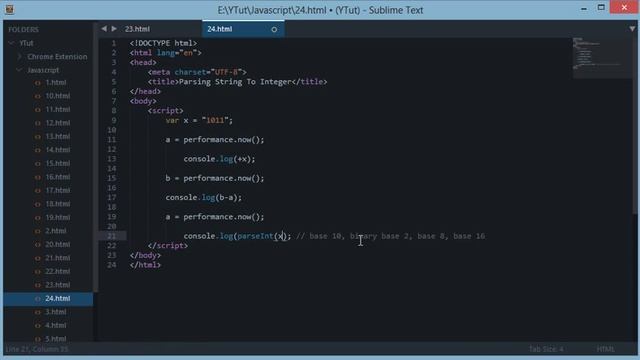
Task: Click line number 21 in gutter
Action: pos(111,236)
